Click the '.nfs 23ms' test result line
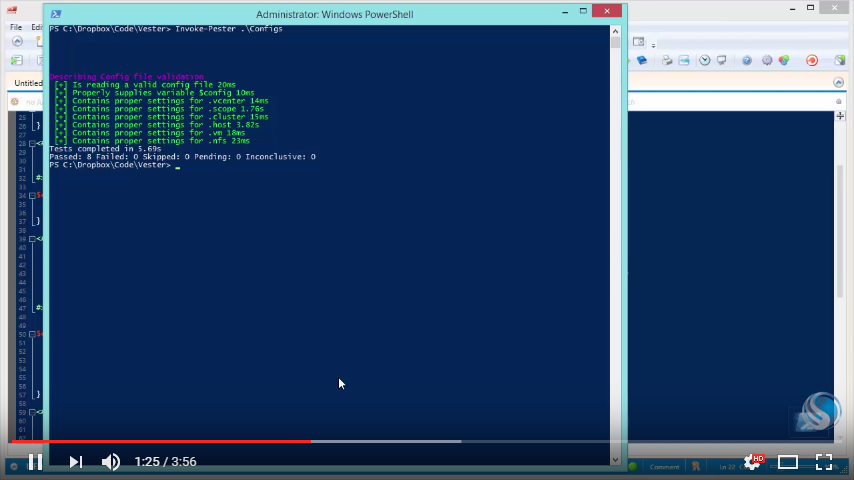854x480 pixels. tap(161, 141)
